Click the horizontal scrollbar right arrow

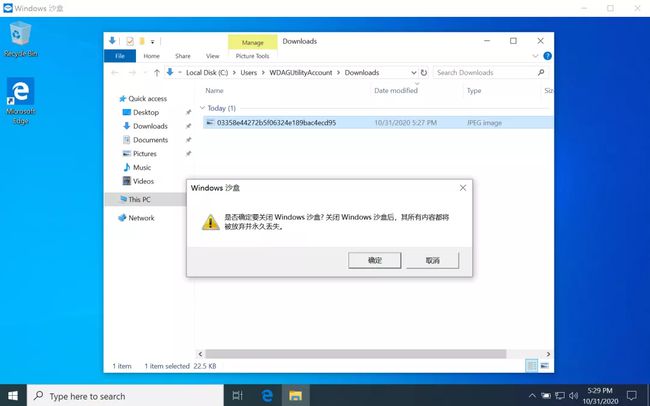pyautogui.click(x=548, y=354)
